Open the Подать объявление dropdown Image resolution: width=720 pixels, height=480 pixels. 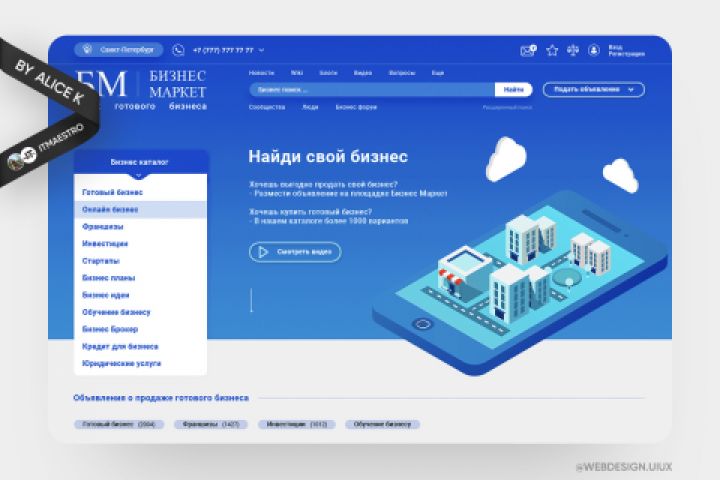(x=593, y=90)
